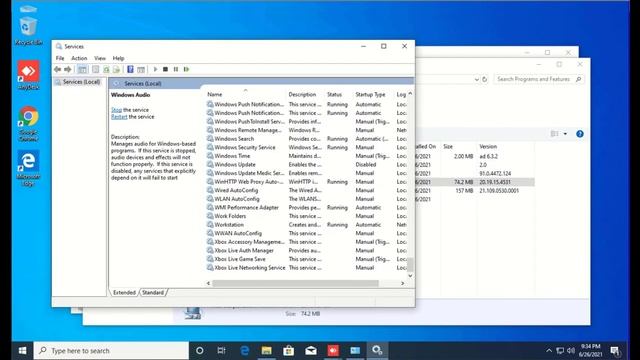
Task: Select the Wired AutoConfig service row
Action: (306, 190)
